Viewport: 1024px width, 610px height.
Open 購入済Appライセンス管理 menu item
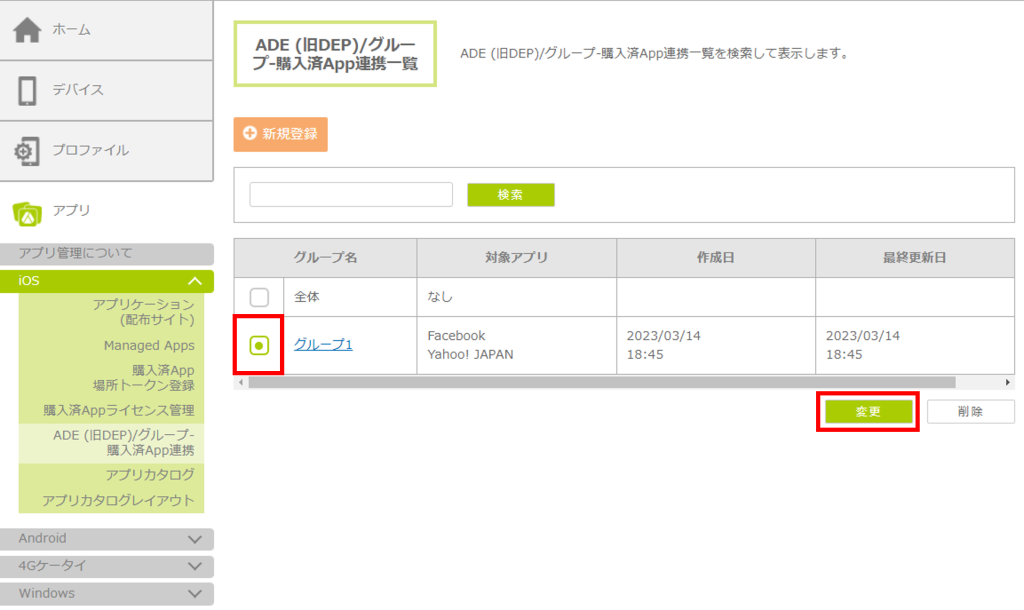[x=118, y=410]
